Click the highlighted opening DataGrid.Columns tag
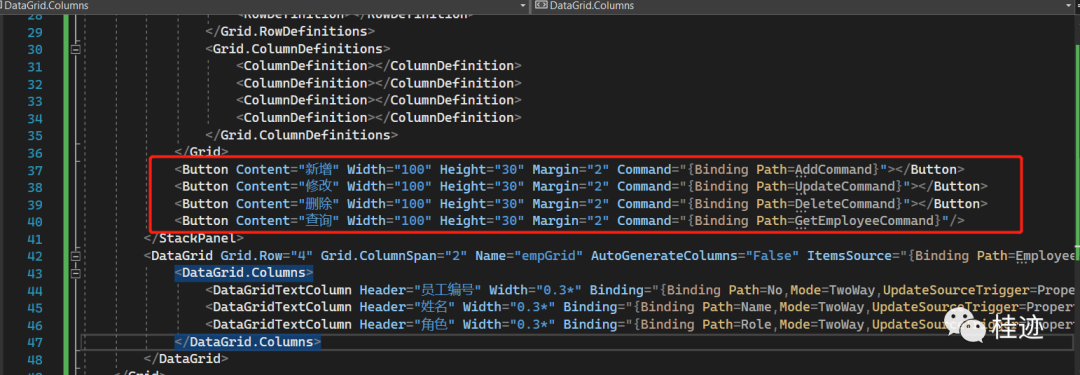Viewport: 1080px width, 375px height. coord(244,273)
